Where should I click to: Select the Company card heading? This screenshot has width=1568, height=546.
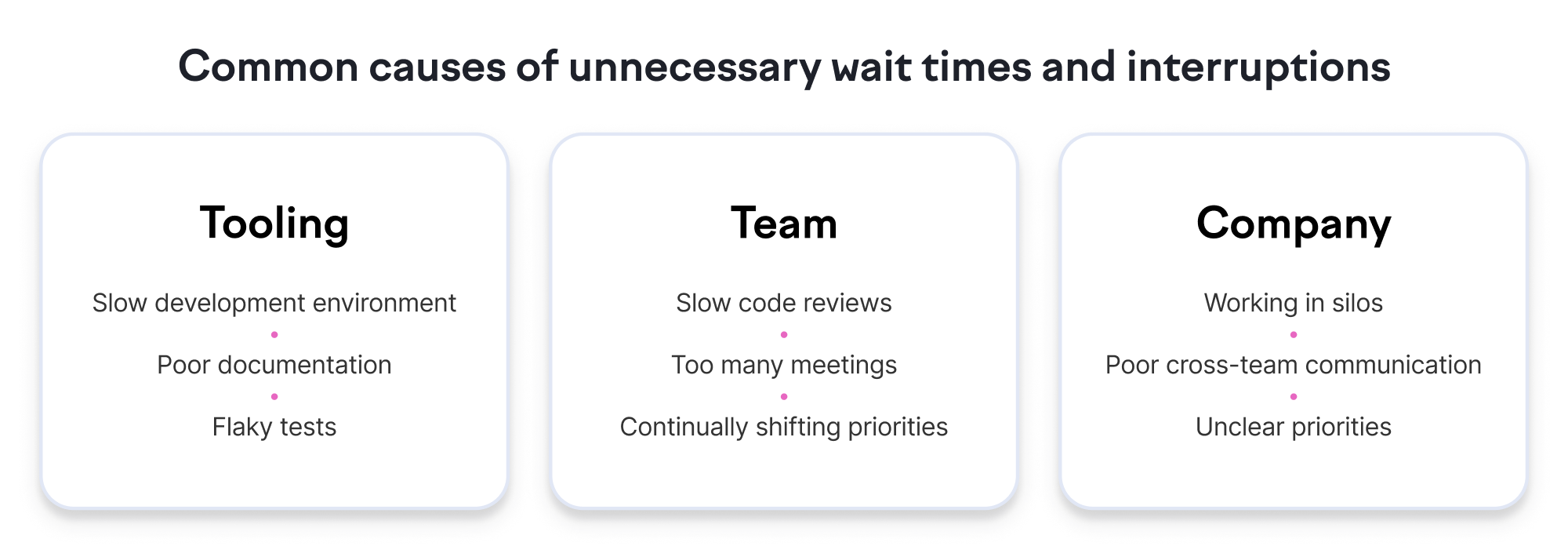[1294, 225]
